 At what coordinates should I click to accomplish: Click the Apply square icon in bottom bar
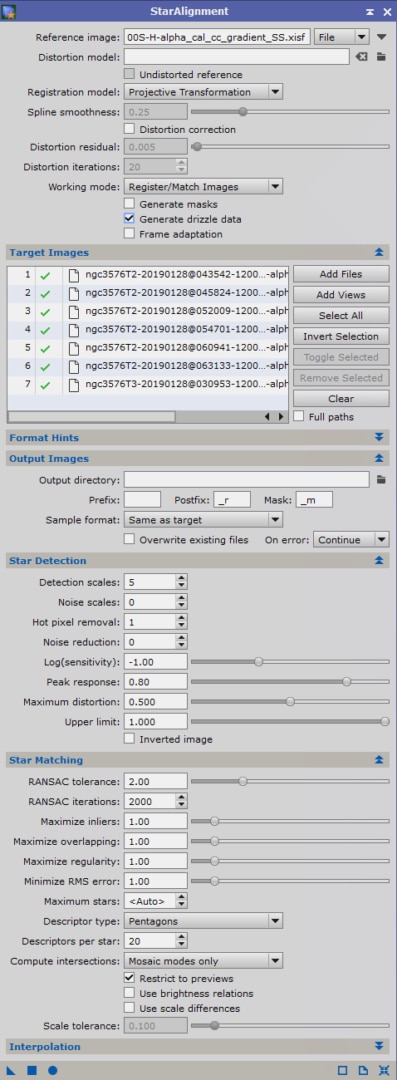(x=32, y=1070)
